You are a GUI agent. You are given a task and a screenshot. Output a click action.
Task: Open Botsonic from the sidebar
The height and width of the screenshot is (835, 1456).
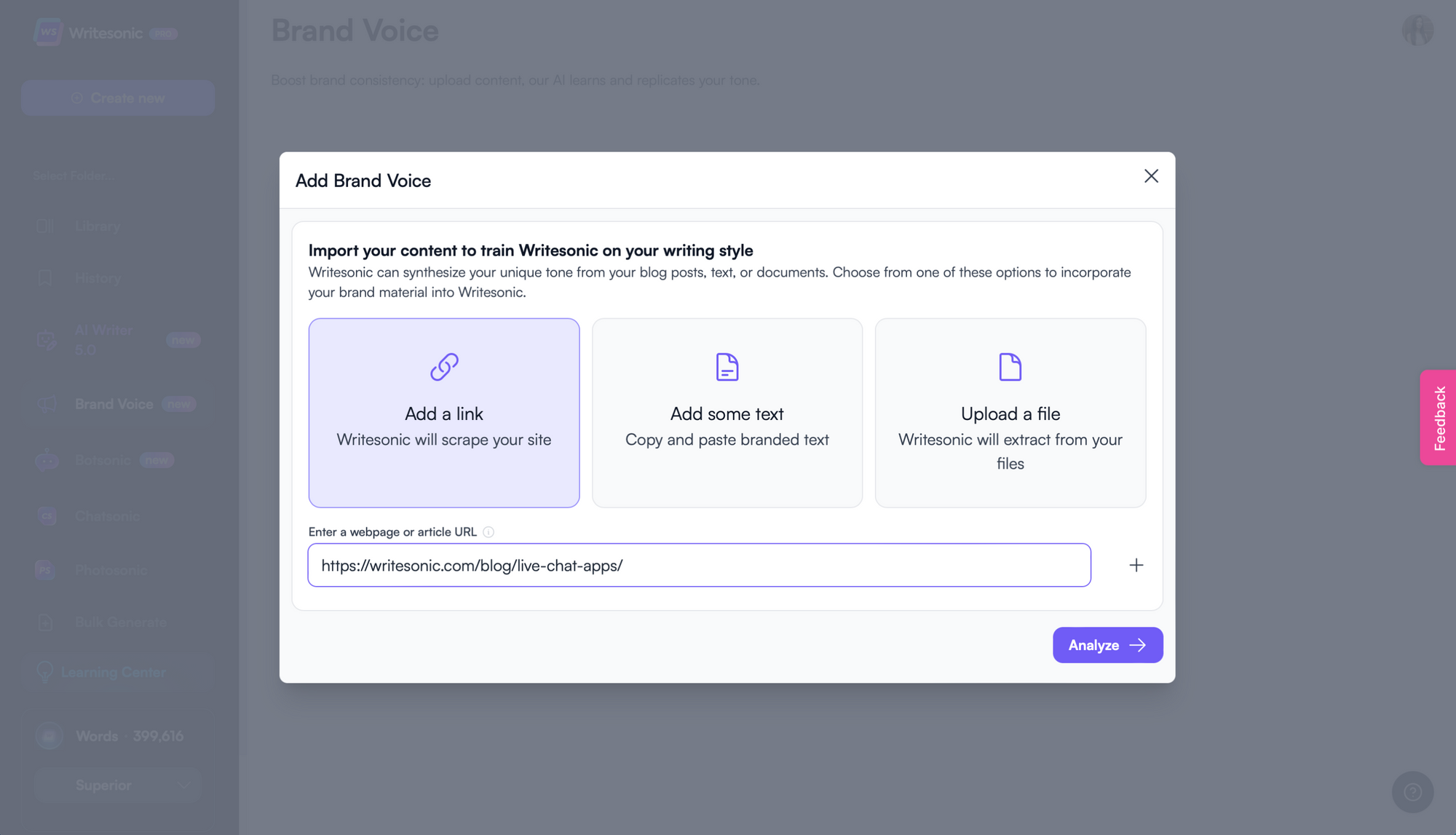(103, 459)
